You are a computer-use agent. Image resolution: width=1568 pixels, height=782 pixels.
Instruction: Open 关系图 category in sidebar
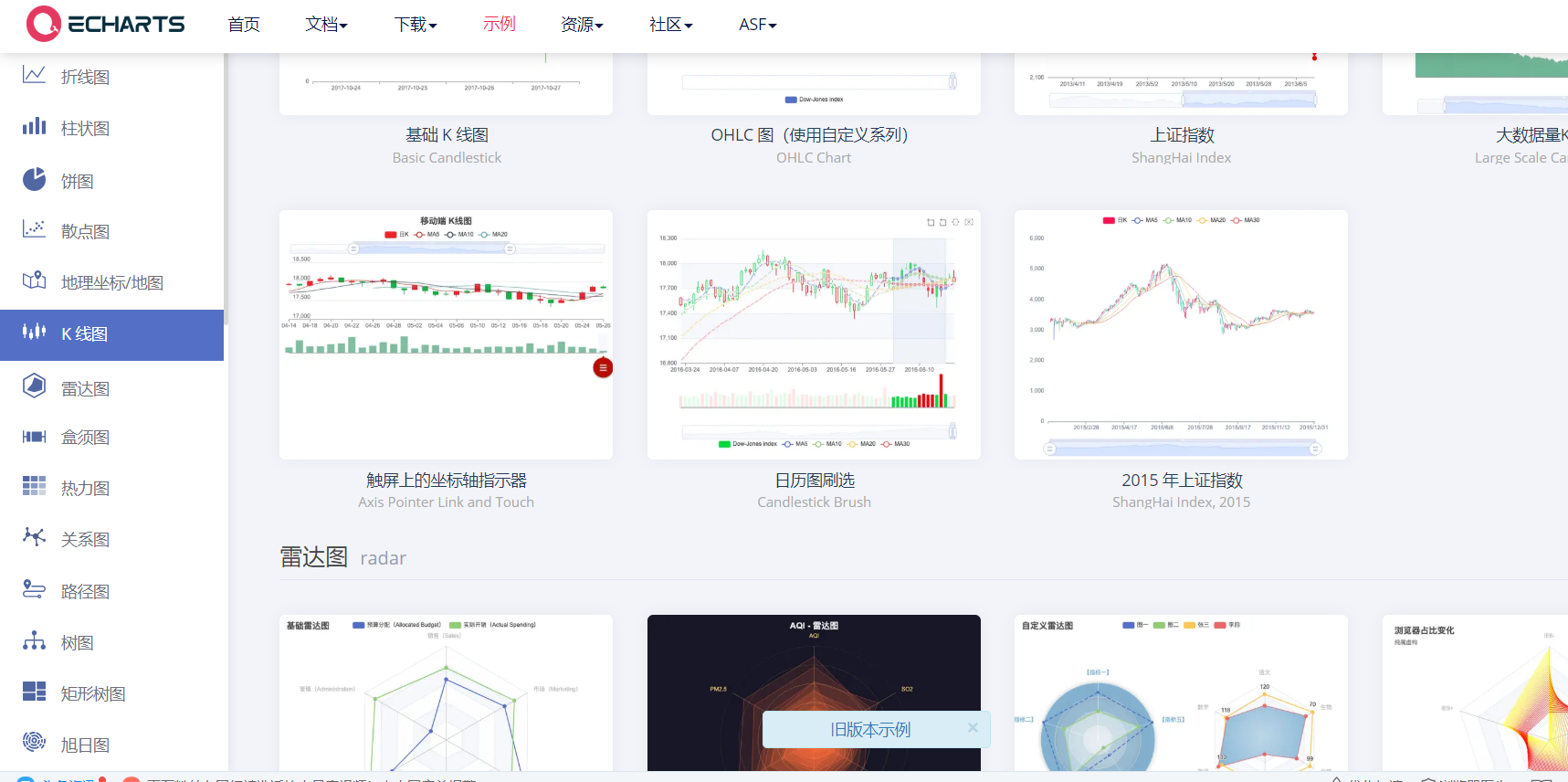[111, 539]
